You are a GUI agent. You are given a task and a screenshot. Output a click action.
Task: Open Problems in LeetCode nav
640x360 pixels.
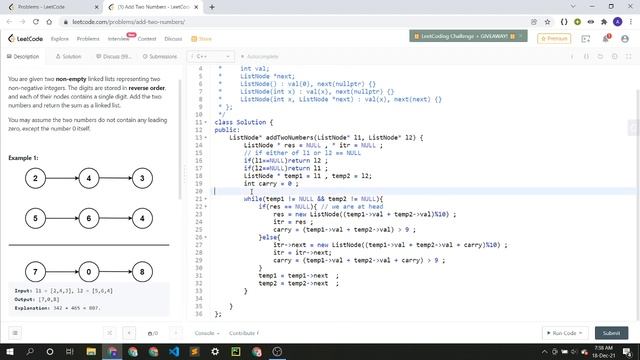pyautogui.click(x=88, y=39)
